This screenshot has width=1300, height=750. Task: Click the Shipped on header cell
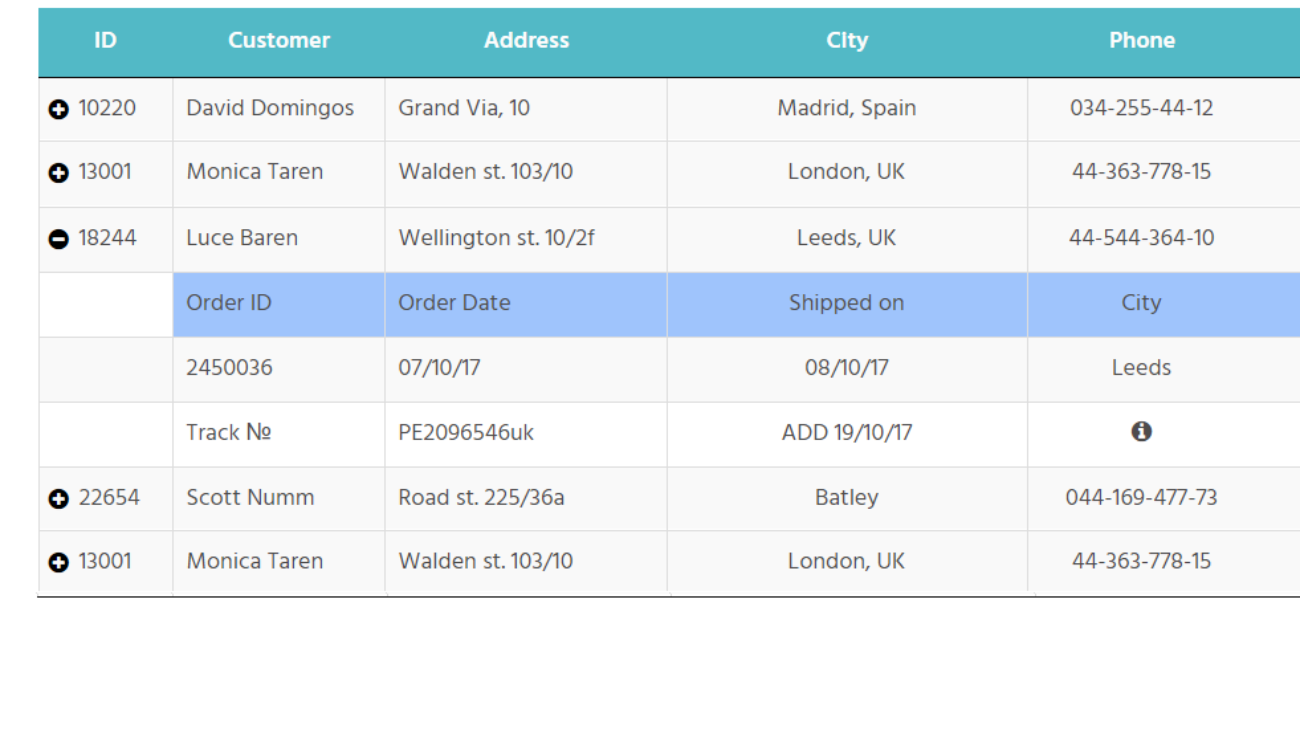pos(846,302)
